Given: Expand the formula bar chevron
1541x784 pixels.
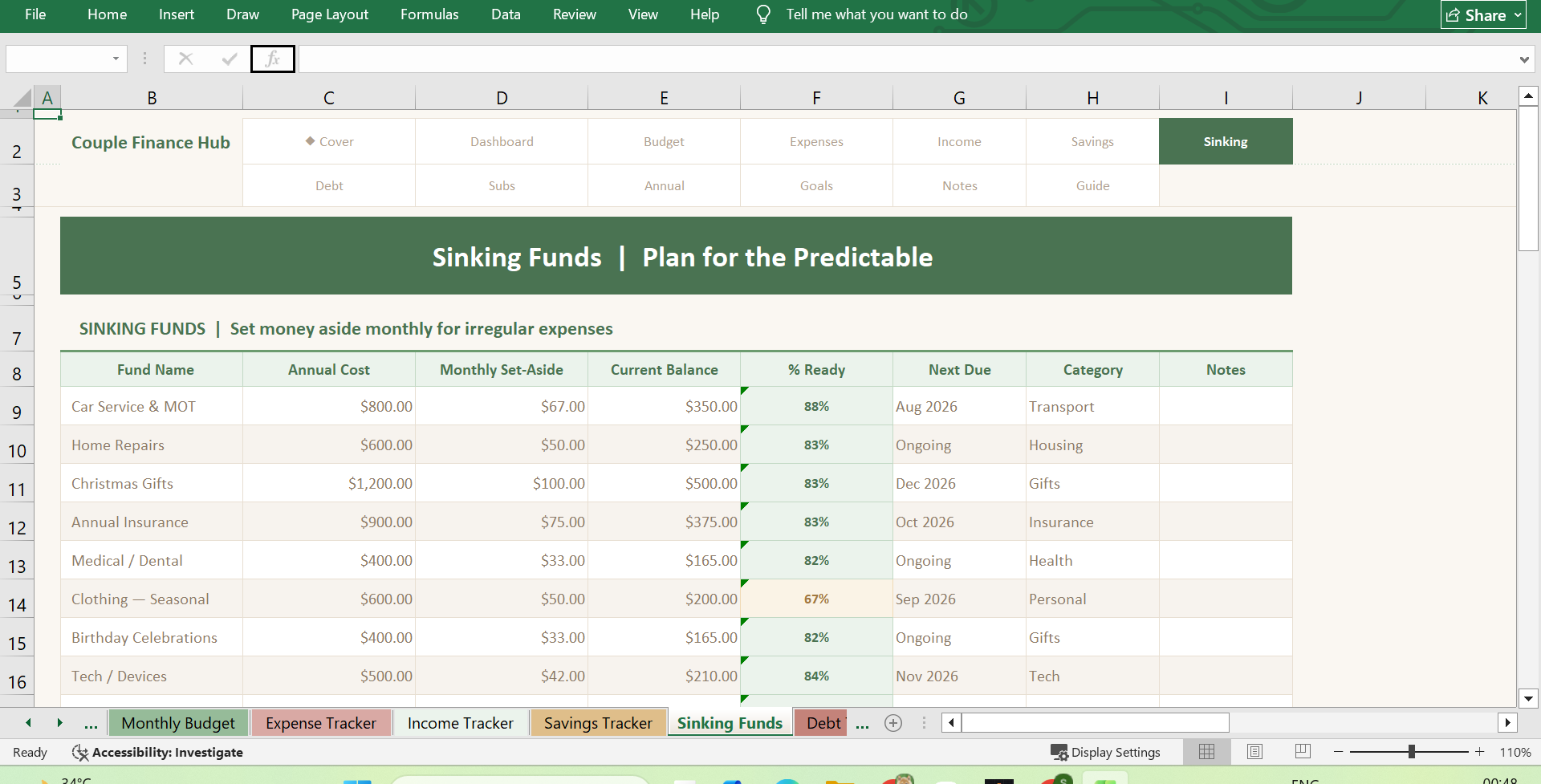Looking at the screenshot, I should coord(1524,59).
